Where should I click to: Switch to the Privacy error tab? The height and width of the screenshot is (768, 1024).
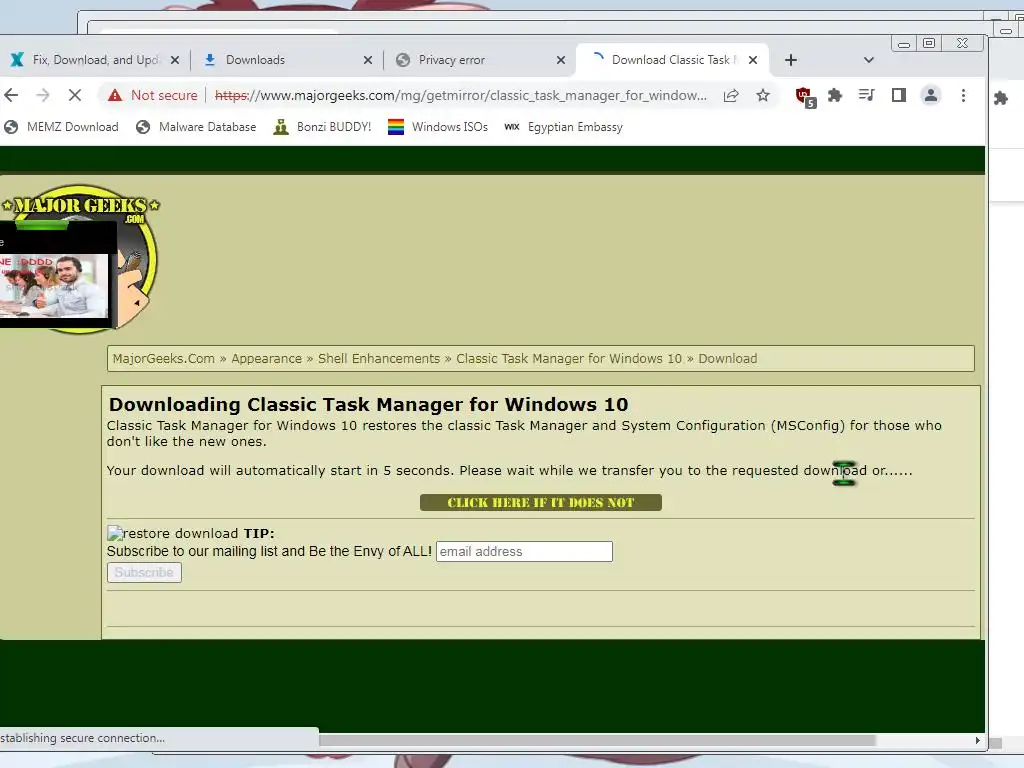tap(479, 60)
